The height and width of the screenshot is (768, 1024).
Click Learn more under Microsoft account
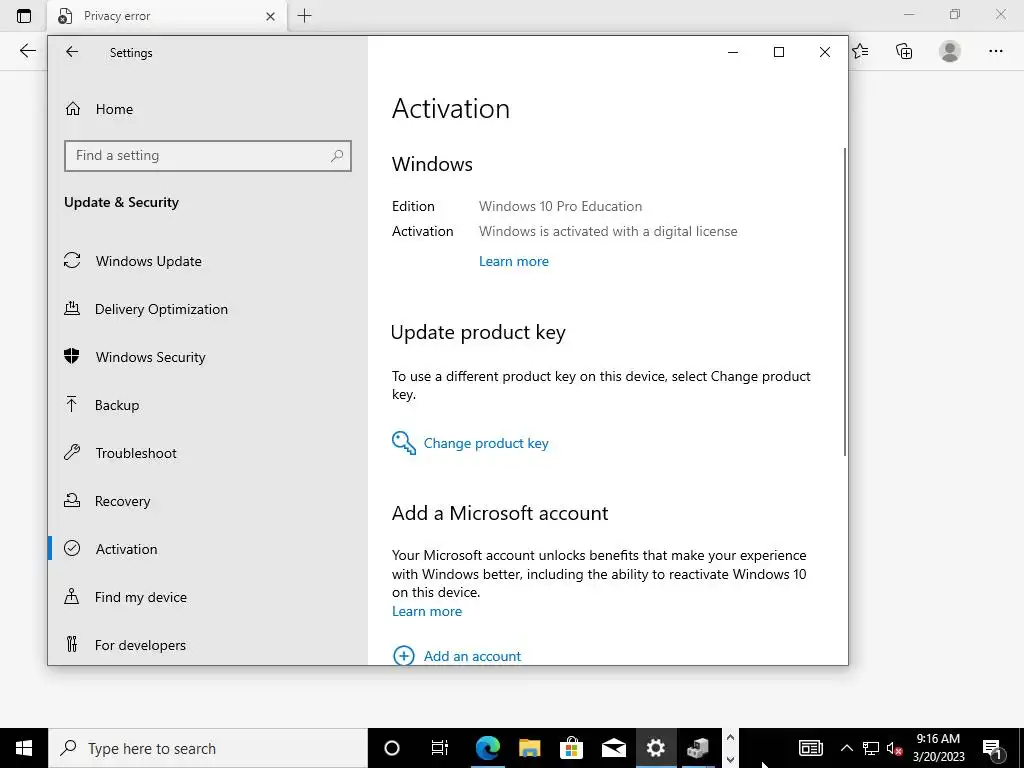pyautogui.click(x=427, y=611)
